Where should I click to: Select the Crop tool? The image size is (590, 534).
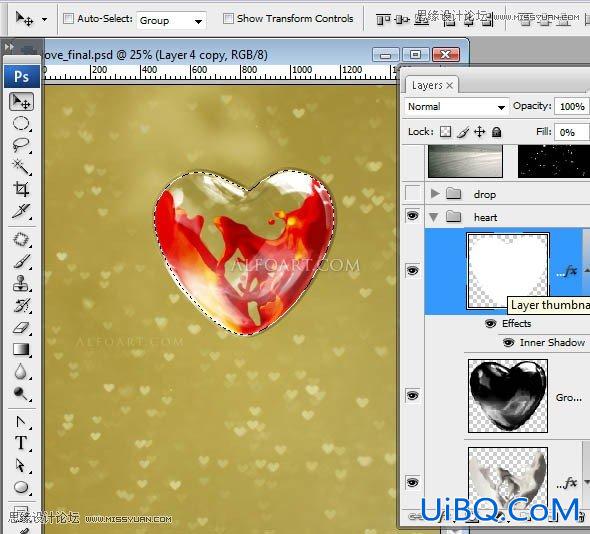21,189
